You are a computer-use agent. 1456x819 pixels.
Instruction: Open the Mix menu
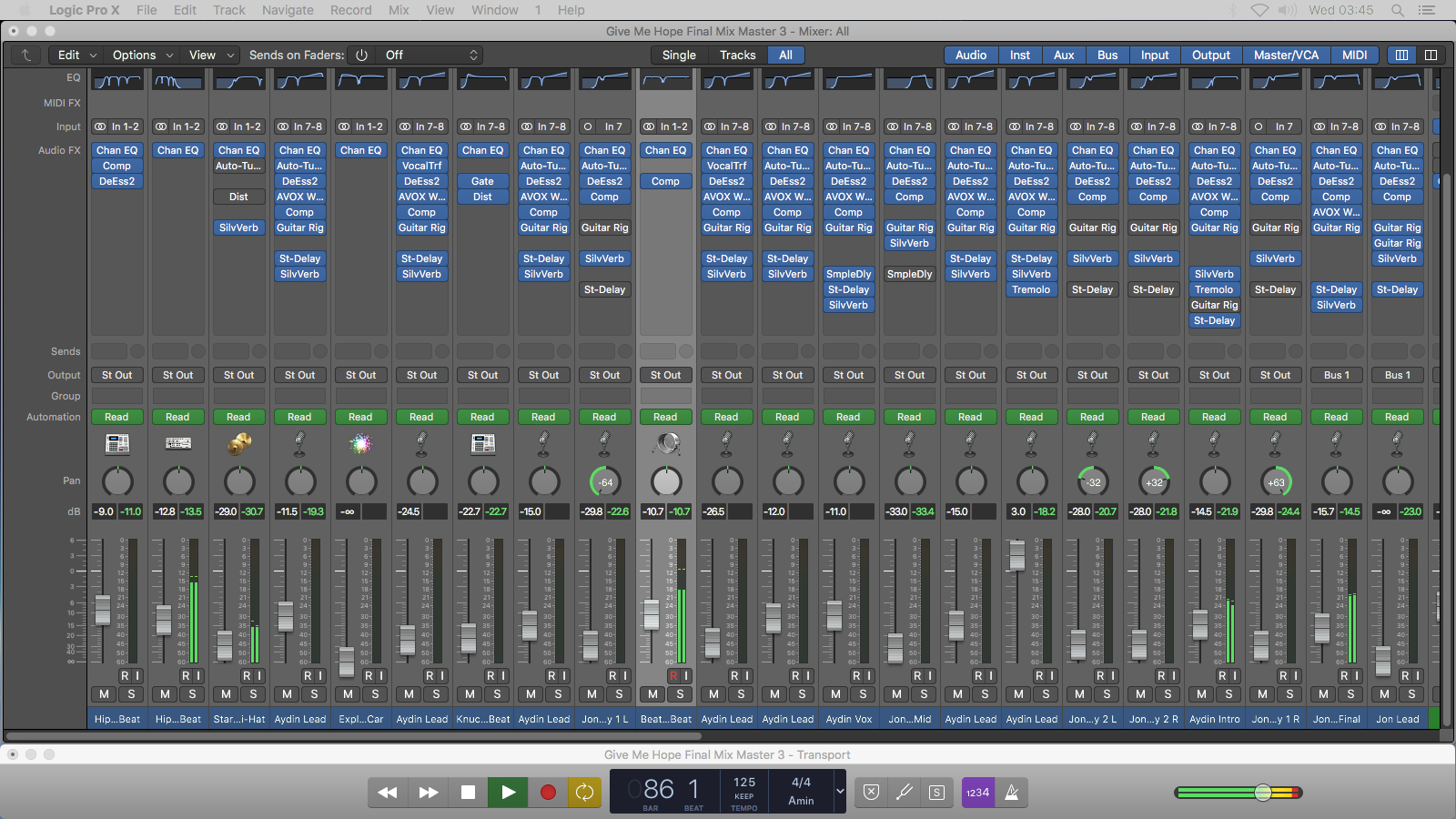[399, 10]
